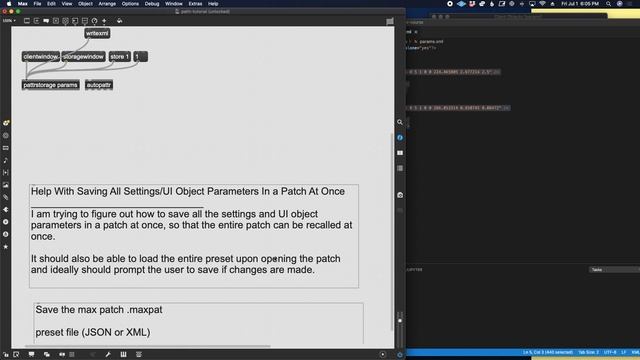This screenshot has height=360, width=640.
Task: Add message box from top toolbar
Action: point(36,20)
